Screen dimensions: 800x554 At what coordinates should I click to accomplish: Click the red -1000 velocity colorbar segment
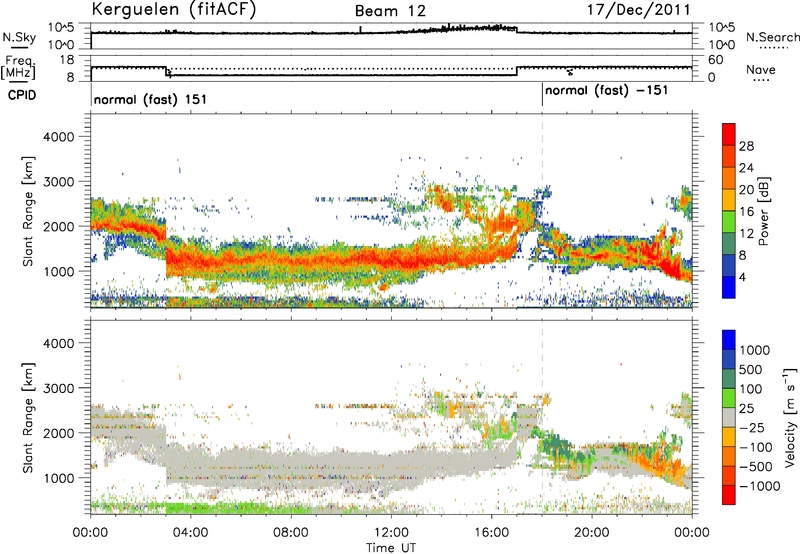click(729, 495)
